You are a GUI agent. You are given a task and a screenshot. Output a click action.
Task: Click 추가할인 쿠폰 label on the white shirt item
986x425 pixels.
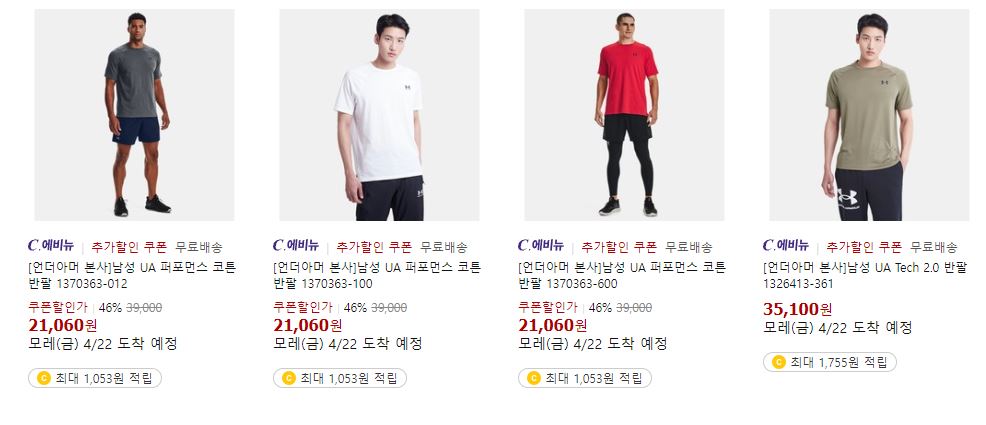click(x=374, y=247)
